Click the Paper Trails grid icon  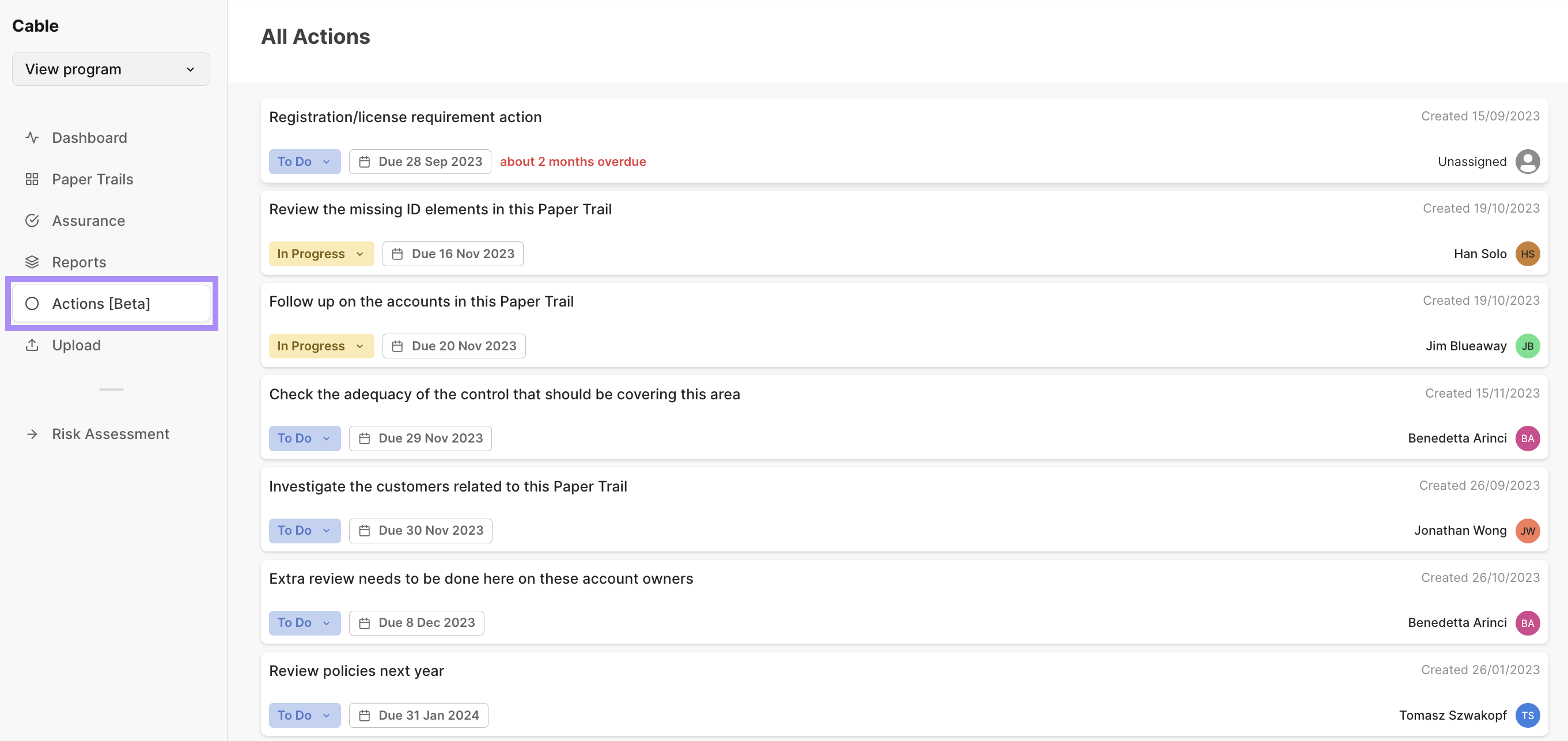point(32,179)
